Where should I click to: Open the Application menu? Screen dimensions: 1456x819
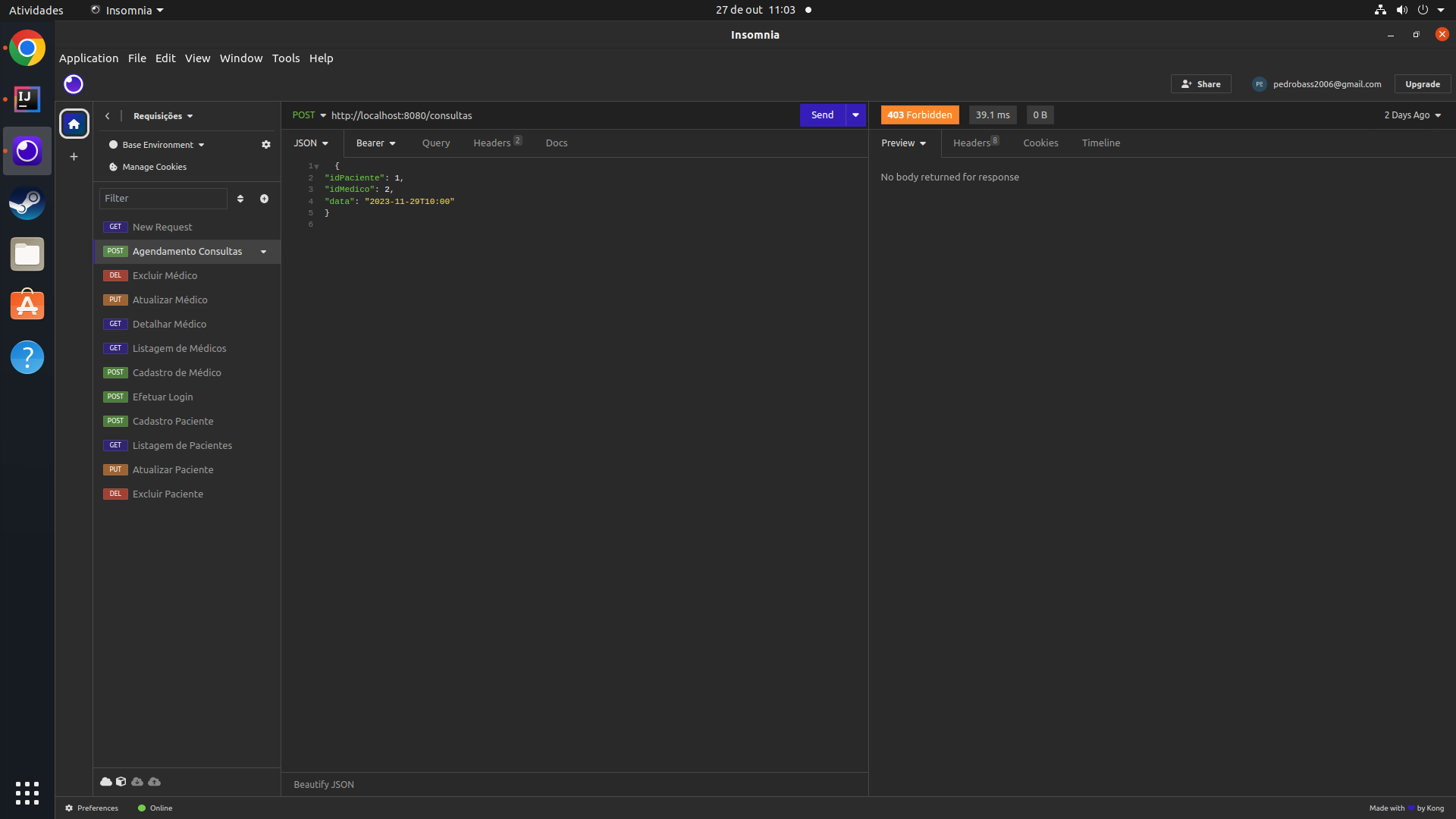click(89, 58)
